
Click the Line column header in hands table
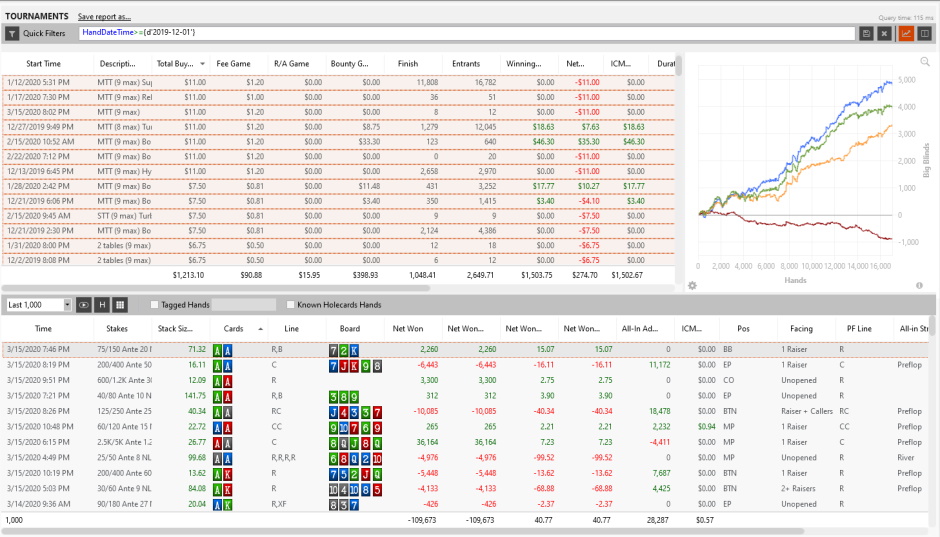(x=291, y=329)
